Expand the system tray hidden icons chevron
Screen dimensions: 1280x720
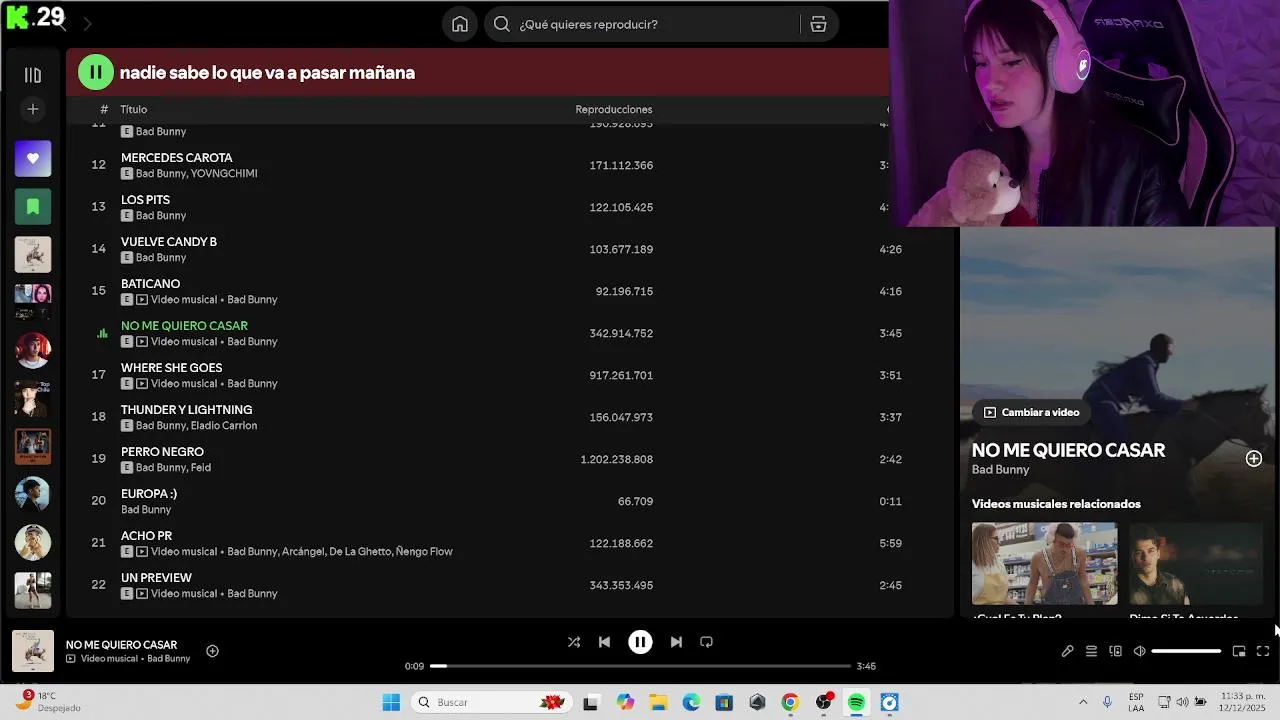coord(1083,702)
